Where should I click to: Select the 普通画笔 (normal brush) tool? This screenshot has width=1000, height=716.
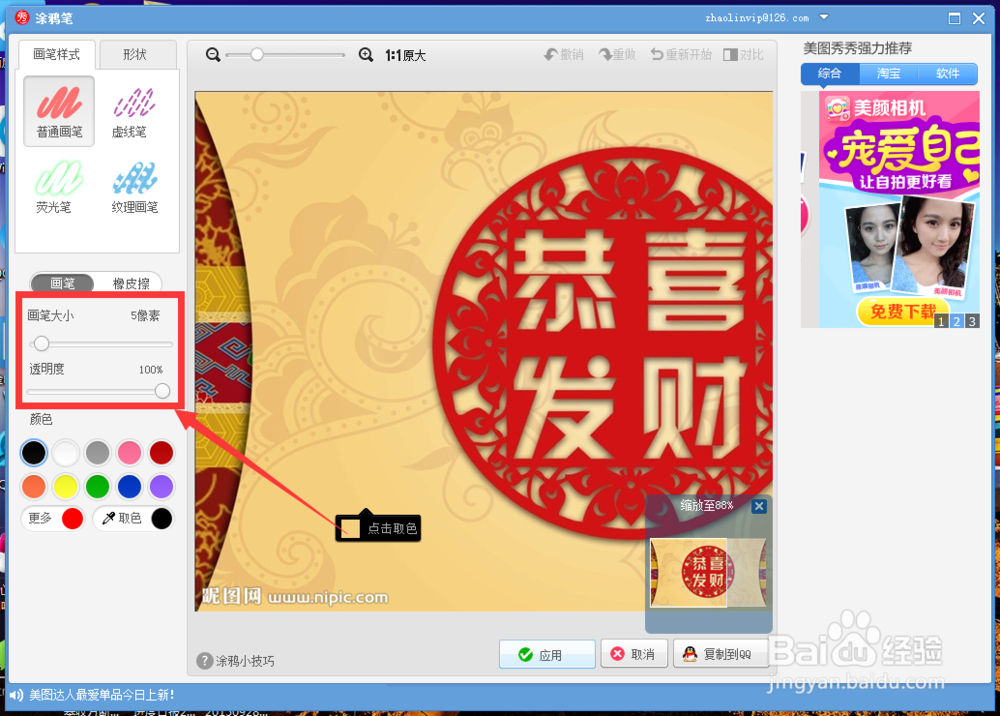[x=58, y=110]
